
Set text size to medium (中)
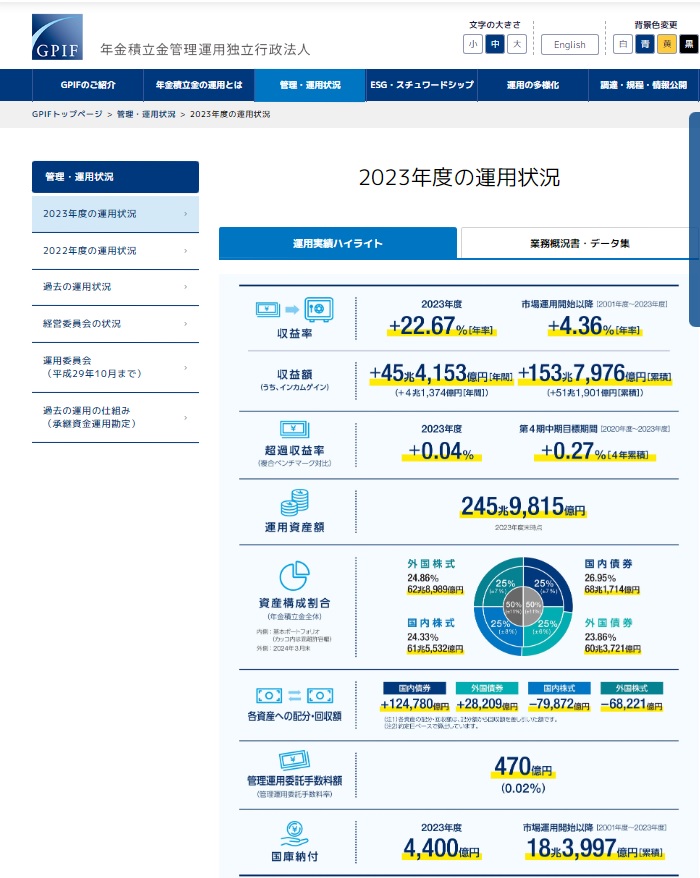[x=494, y=44]
